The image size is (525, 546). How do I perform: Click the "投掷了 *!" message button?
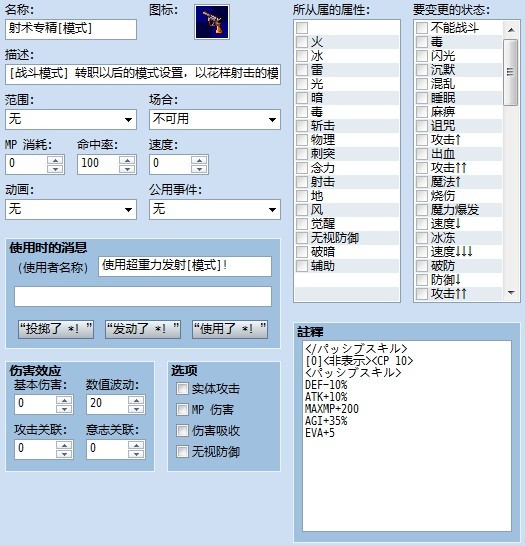[56, 329]
